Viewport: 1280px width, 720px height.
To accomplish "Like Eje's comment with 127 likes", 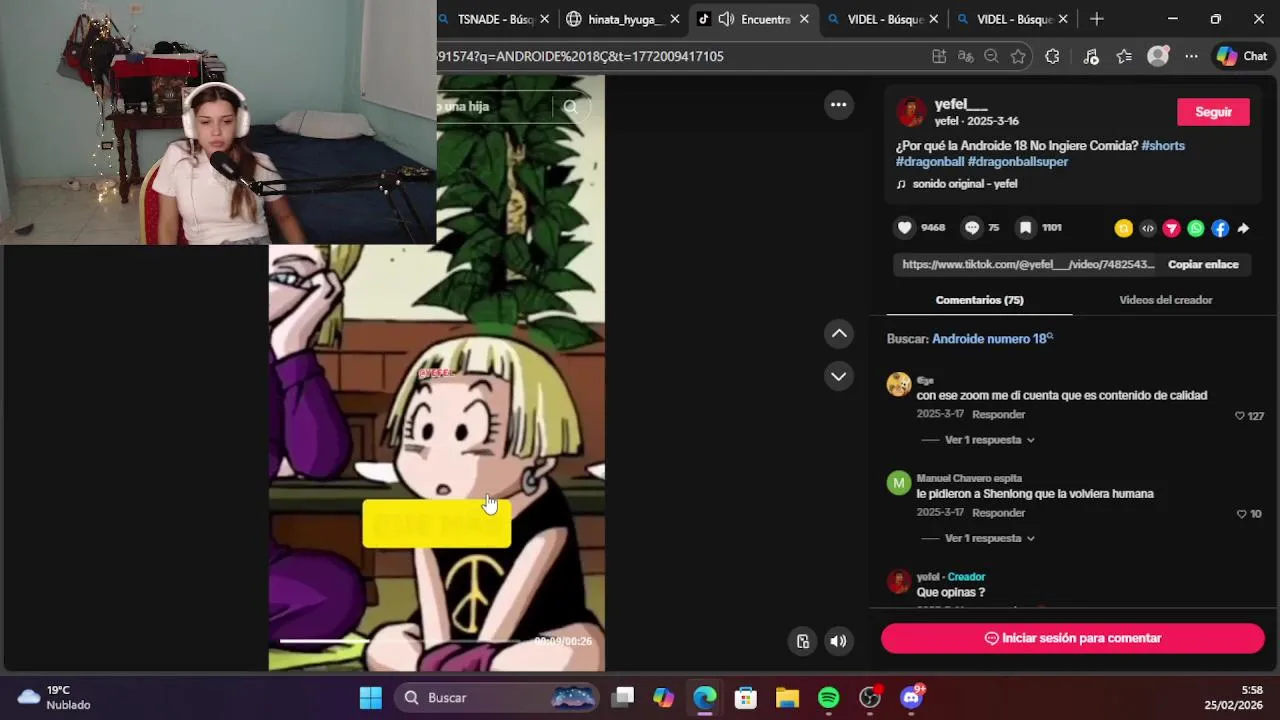I will (x=1240, y=416).
